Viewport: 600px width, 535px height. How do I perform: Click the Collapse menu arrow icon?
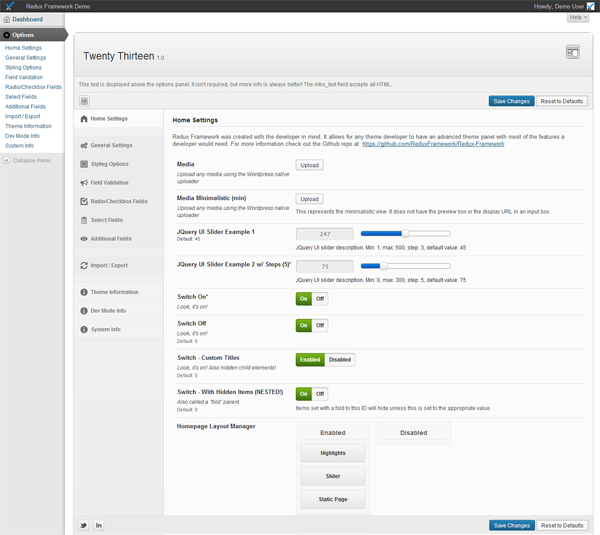click(x=7, y=160)
